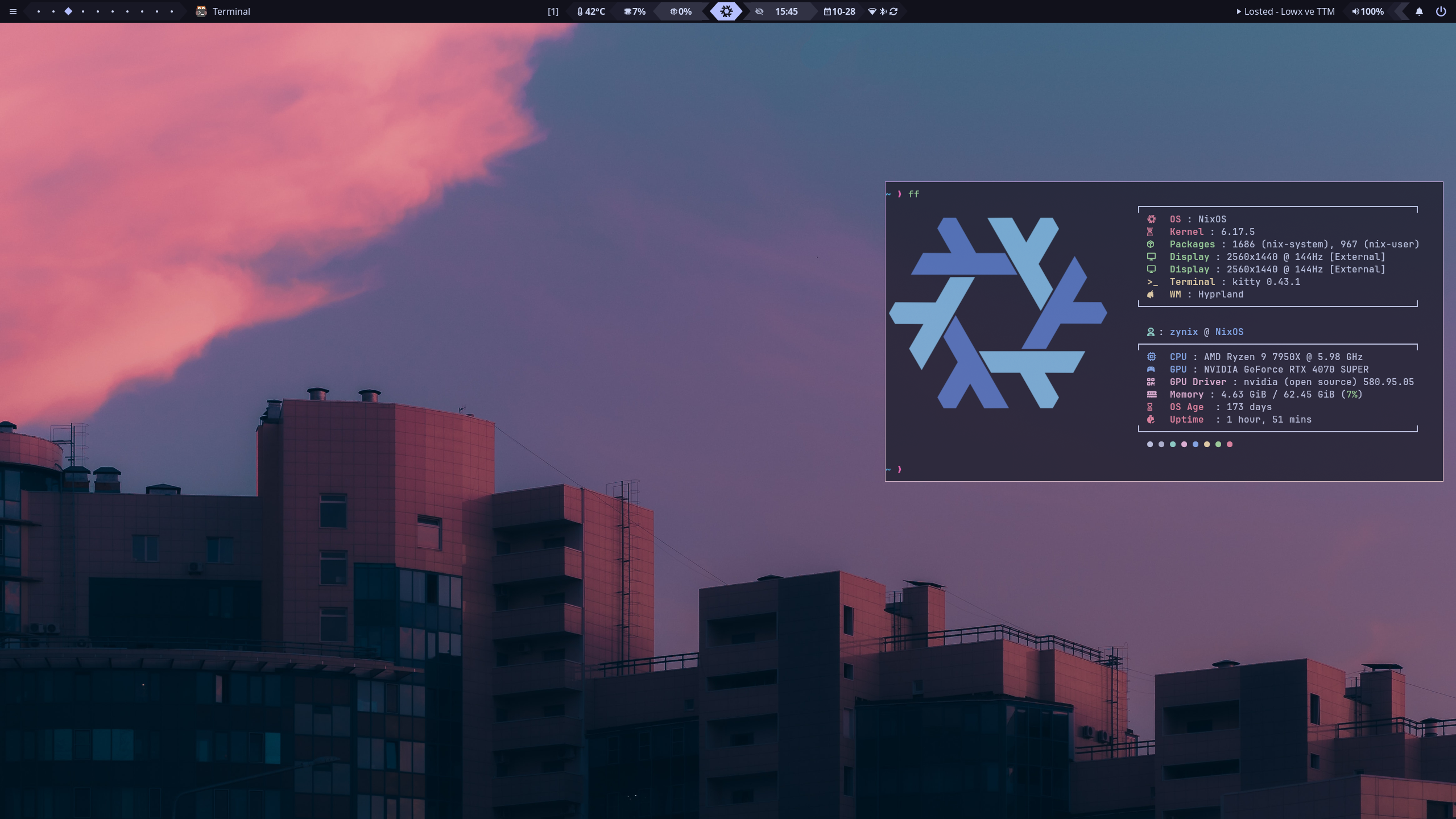Screen dimensions: 1456x819
Task: Switch to the tenth, last workspace dot
Action: click(x=172, y=11)
